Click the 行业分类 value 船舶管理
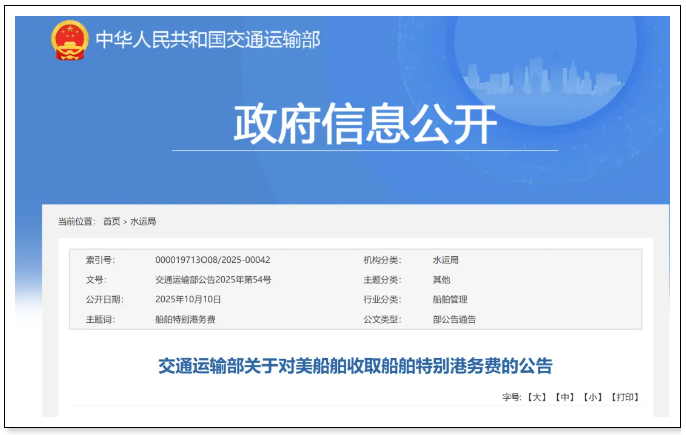This screenshot has width=686, height=435. coord(449,299)
